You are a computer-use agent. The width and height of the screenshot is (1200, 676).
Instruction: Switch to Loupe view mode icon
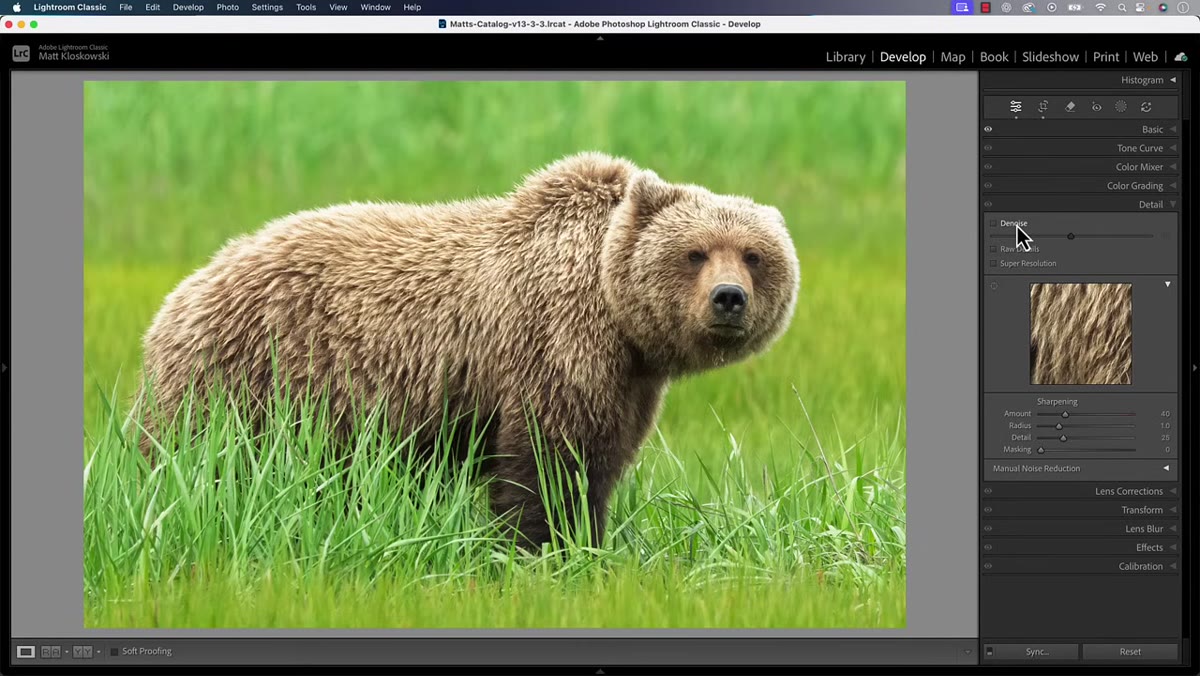pyautogui.click(x=26, y=652)
